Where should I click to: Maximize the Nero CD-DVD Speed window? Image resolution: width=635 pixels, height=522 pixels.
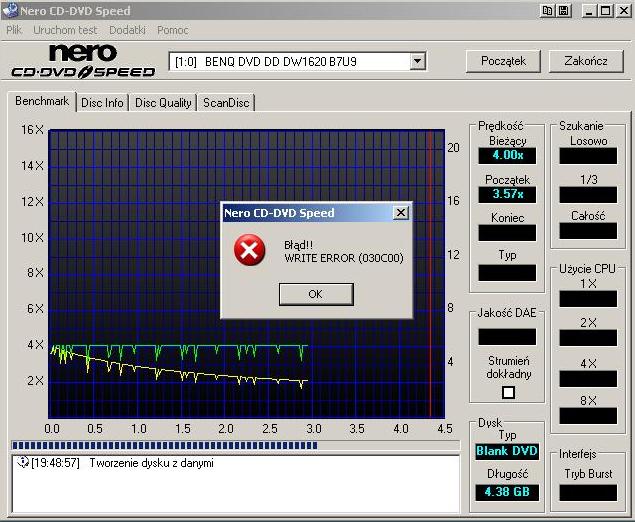click(x=606, y=11)
